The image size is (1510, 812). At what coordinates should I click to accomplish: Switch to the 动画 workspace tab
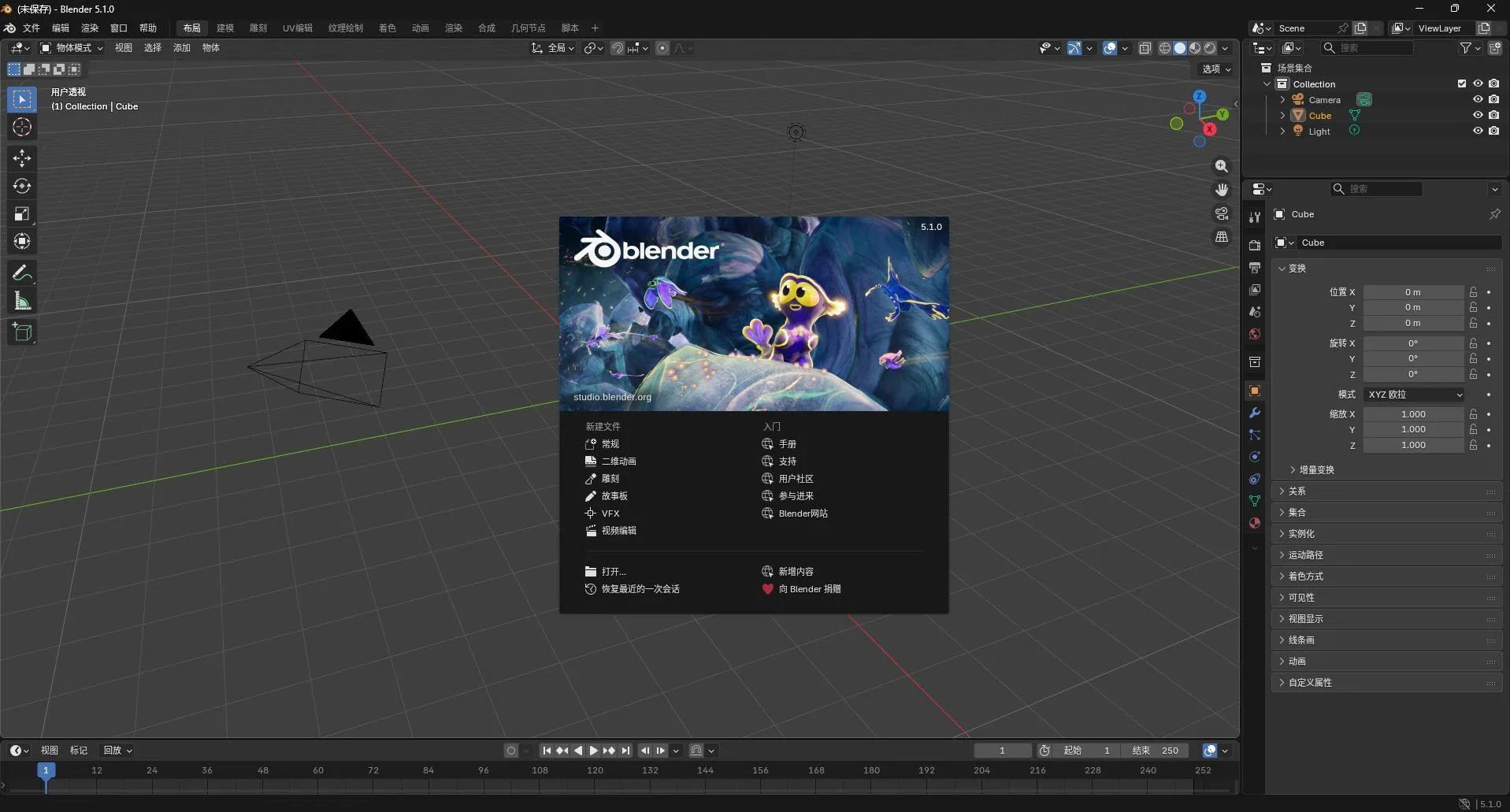point(420,28)
